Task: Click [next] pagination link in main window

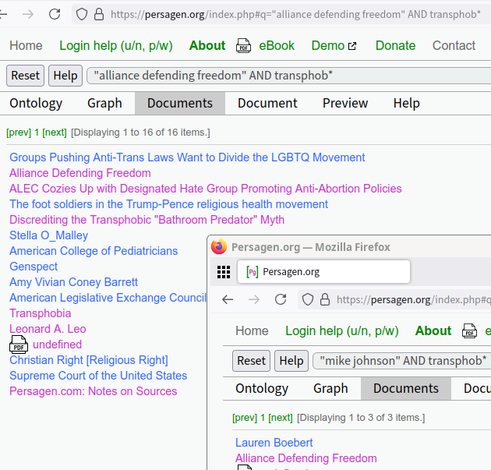Action: click(x=54, y=133)
